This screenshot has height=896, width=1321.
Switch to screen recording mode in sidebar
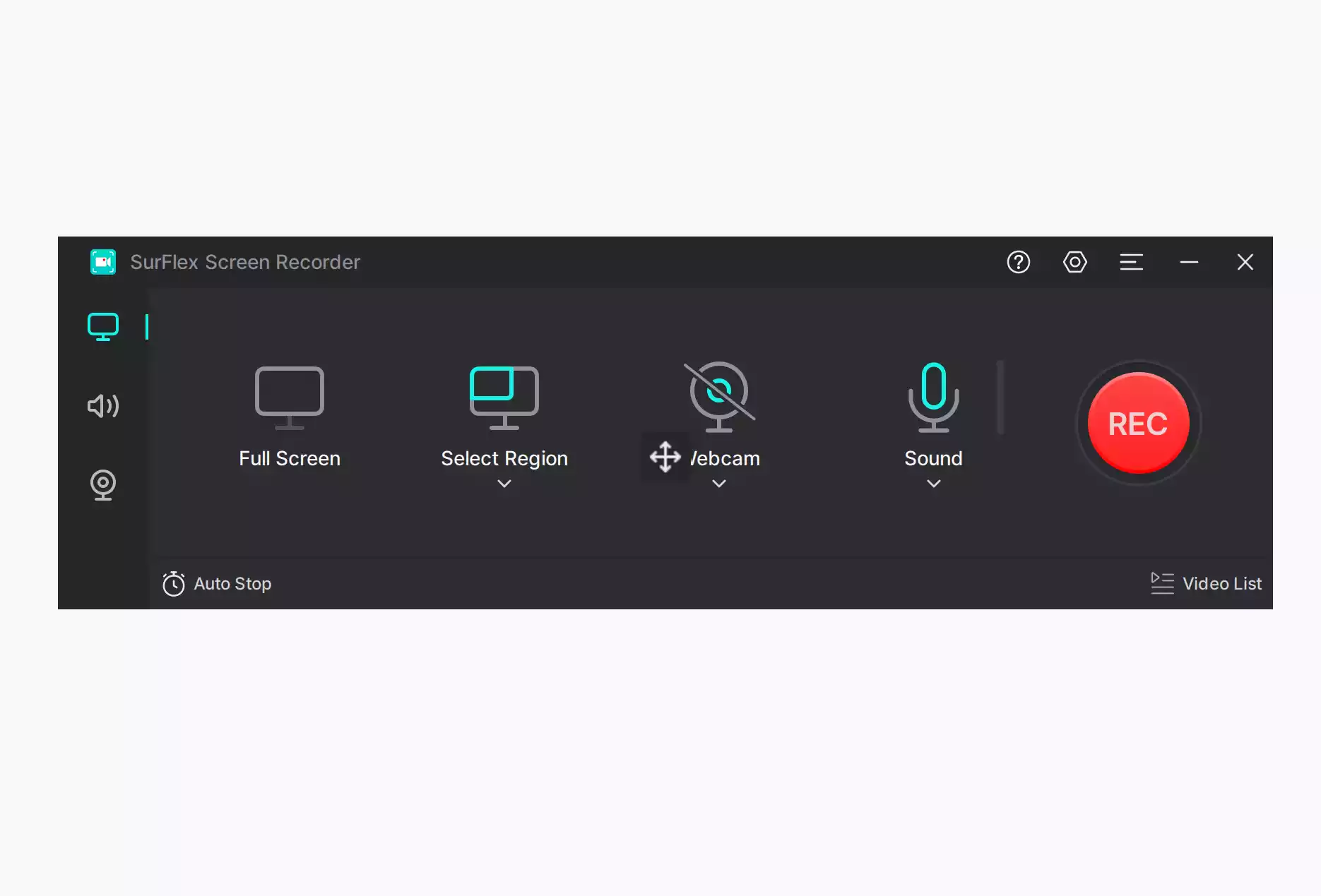coord(103,327)
